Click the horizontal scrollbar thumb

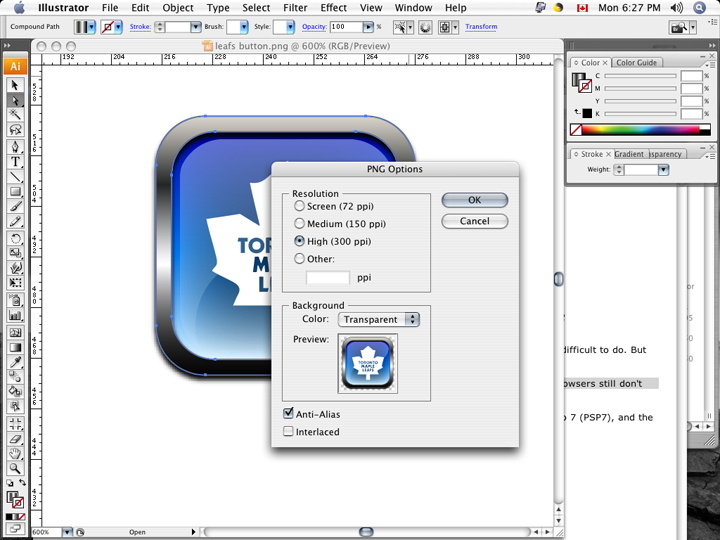366,532
